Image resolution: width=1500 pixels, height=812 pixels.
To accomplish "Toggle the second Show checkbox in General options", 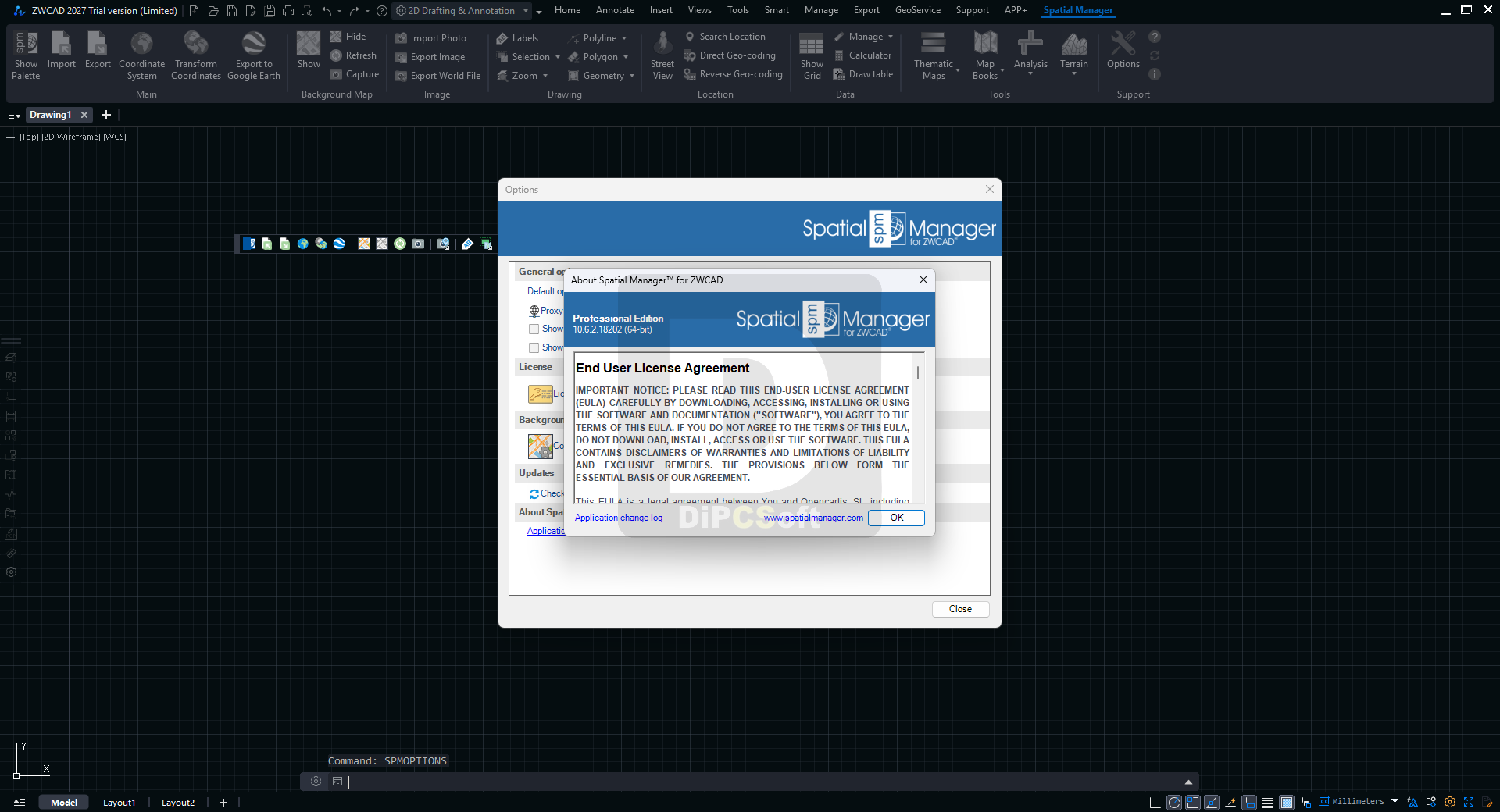I will pyautogui.click(x=534, y=348).
